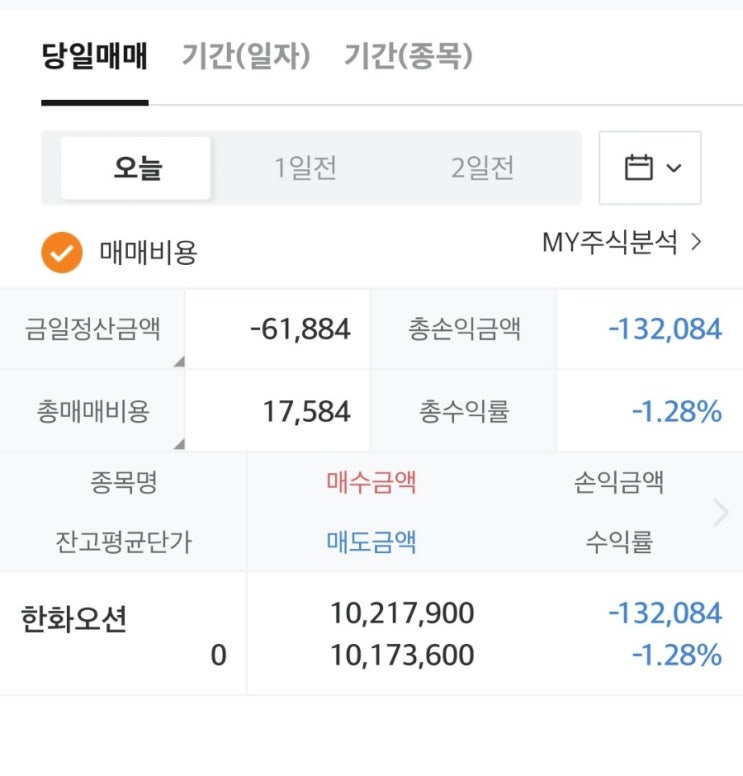Open the calendar date picker icon
This screenshot has width=743, height=776.
(x=638, y=167)
